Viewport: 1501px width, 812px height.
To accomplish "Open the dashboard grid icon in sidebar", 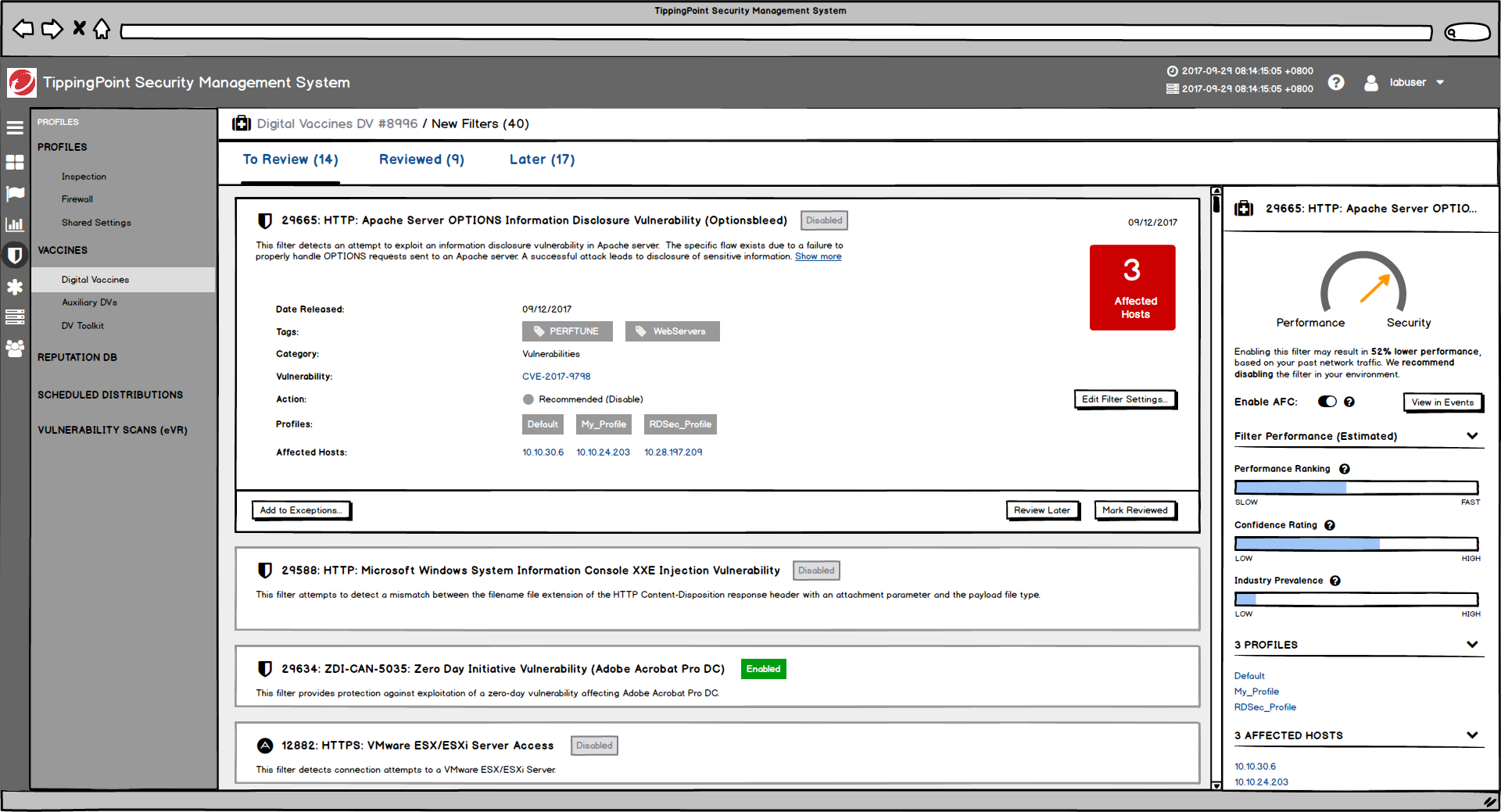I will [x=15, y=162].
